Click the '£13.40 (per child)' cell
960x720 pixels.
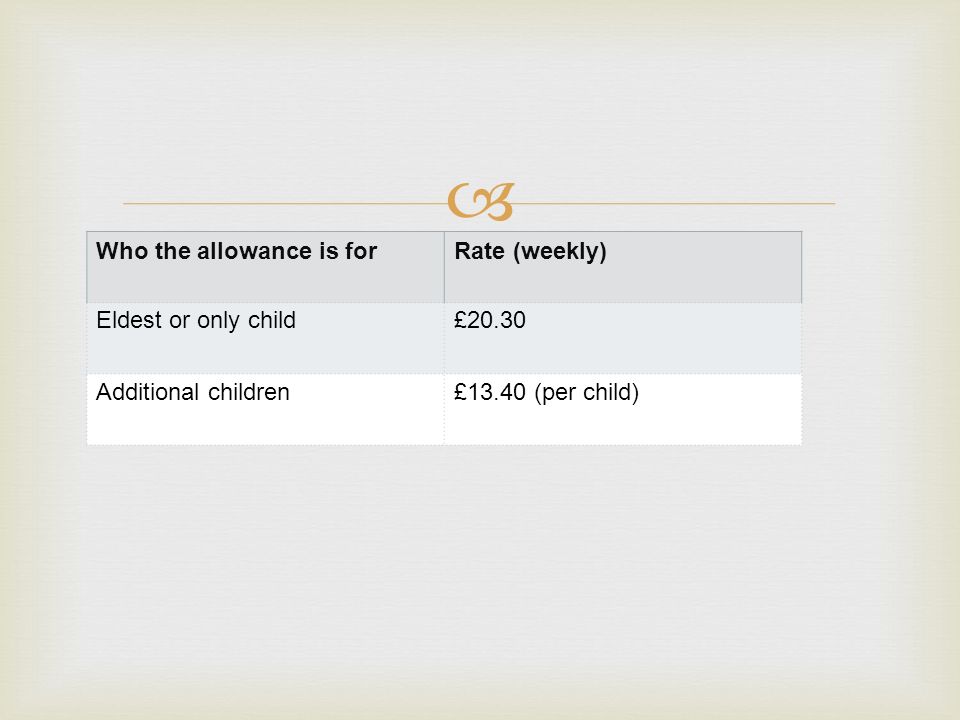pyautogui.click(x=623, y=410)
